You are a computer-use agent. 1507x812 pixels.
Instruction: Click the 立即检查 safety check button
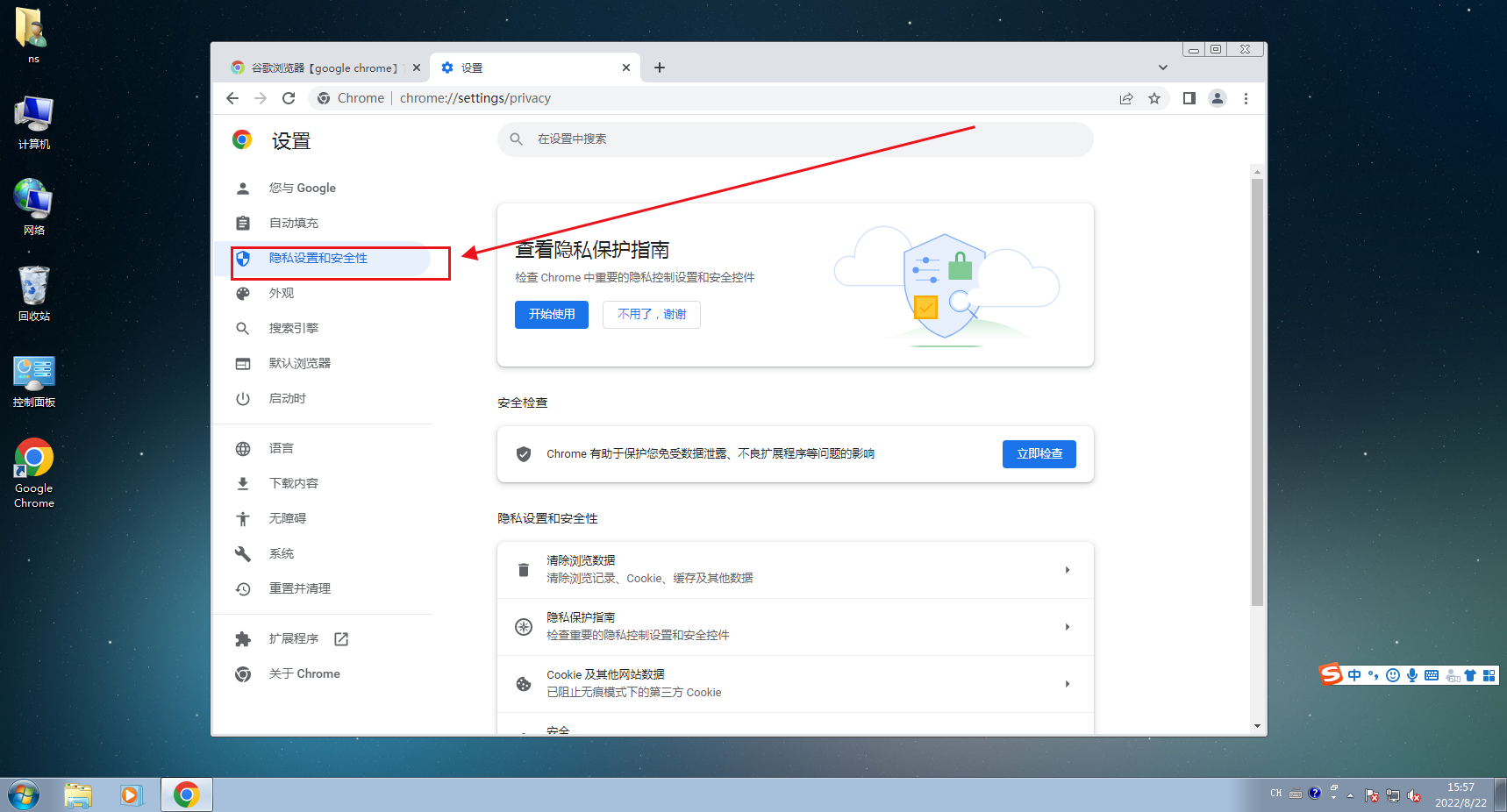1039,453
